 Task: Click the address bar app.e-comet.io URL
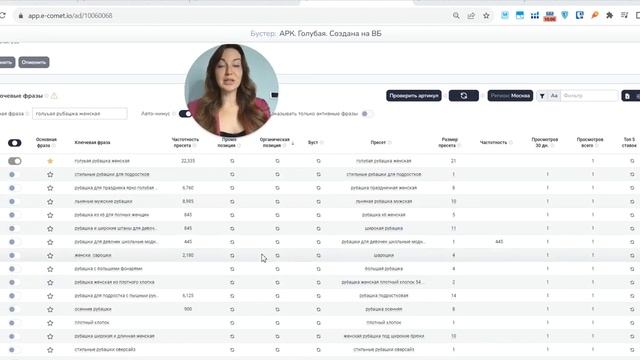coord(70,16)
